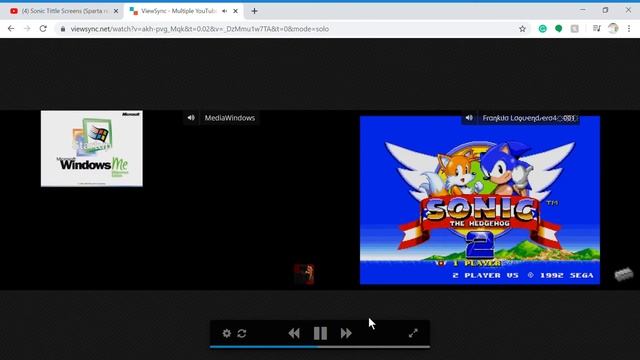Close the ViewSync tab
The image size is (640, 360).
tap(236, 11)
